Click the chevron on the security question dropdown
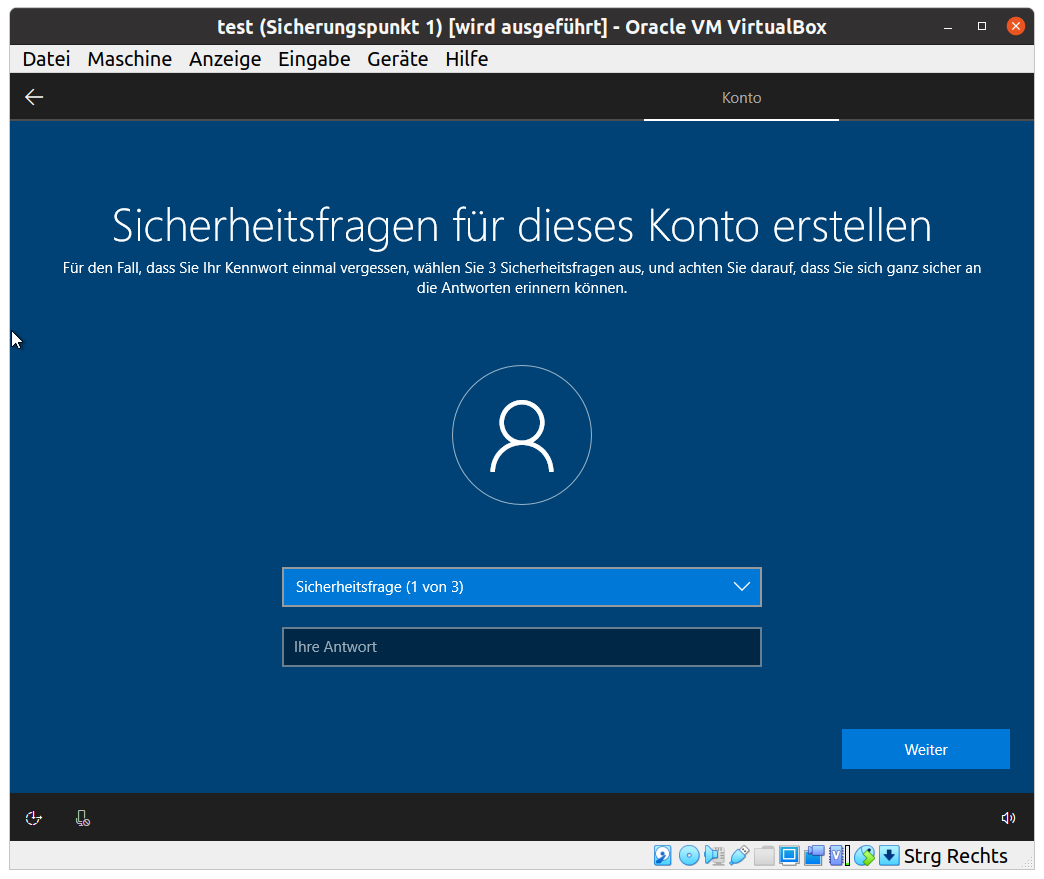This screenshot has width=1044, height=879. pyautogui.click(x=742, y=587)
